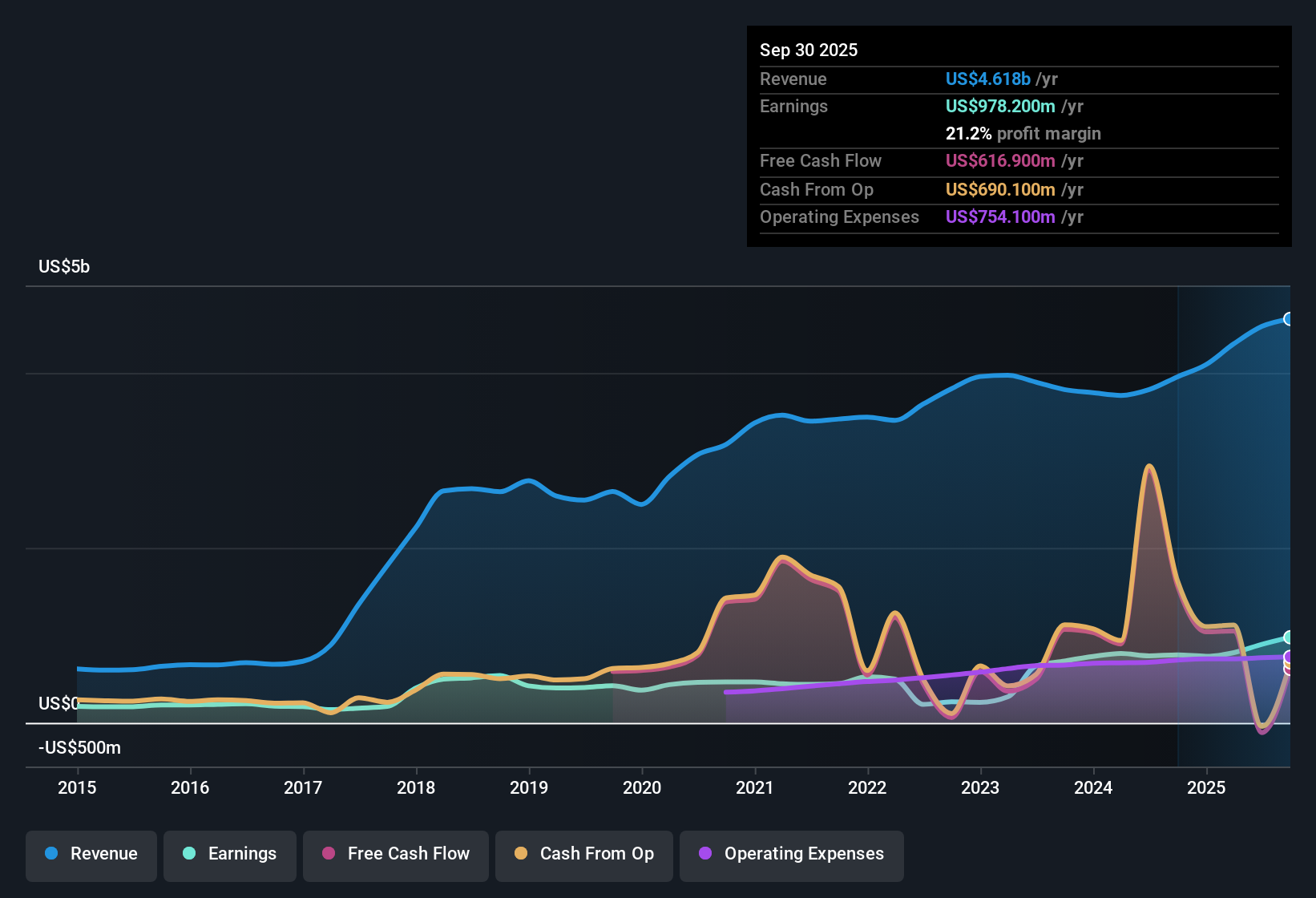Viewport: 1316px width, 898px height.
Task: Toggle the Earnings series off
Action: click(x=230, y=854)
